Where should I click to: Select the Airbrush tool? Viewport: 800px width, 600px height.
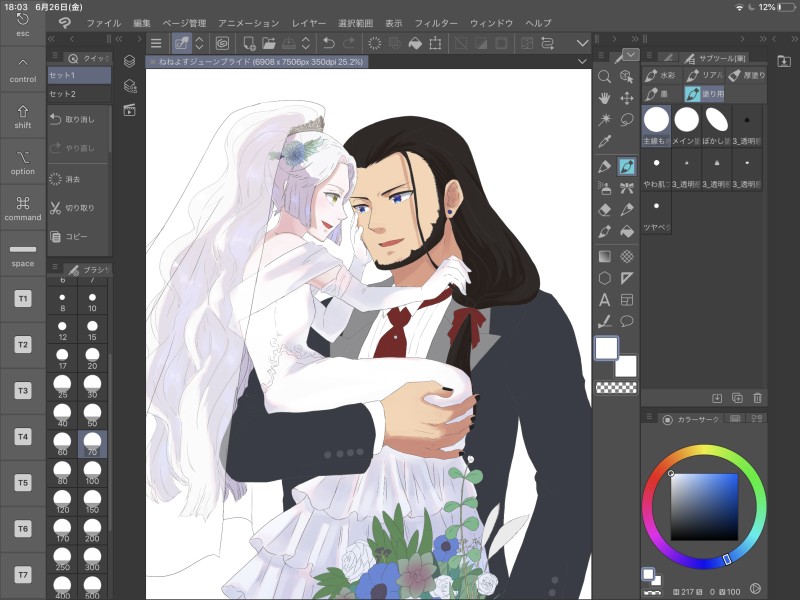point(605,188)
